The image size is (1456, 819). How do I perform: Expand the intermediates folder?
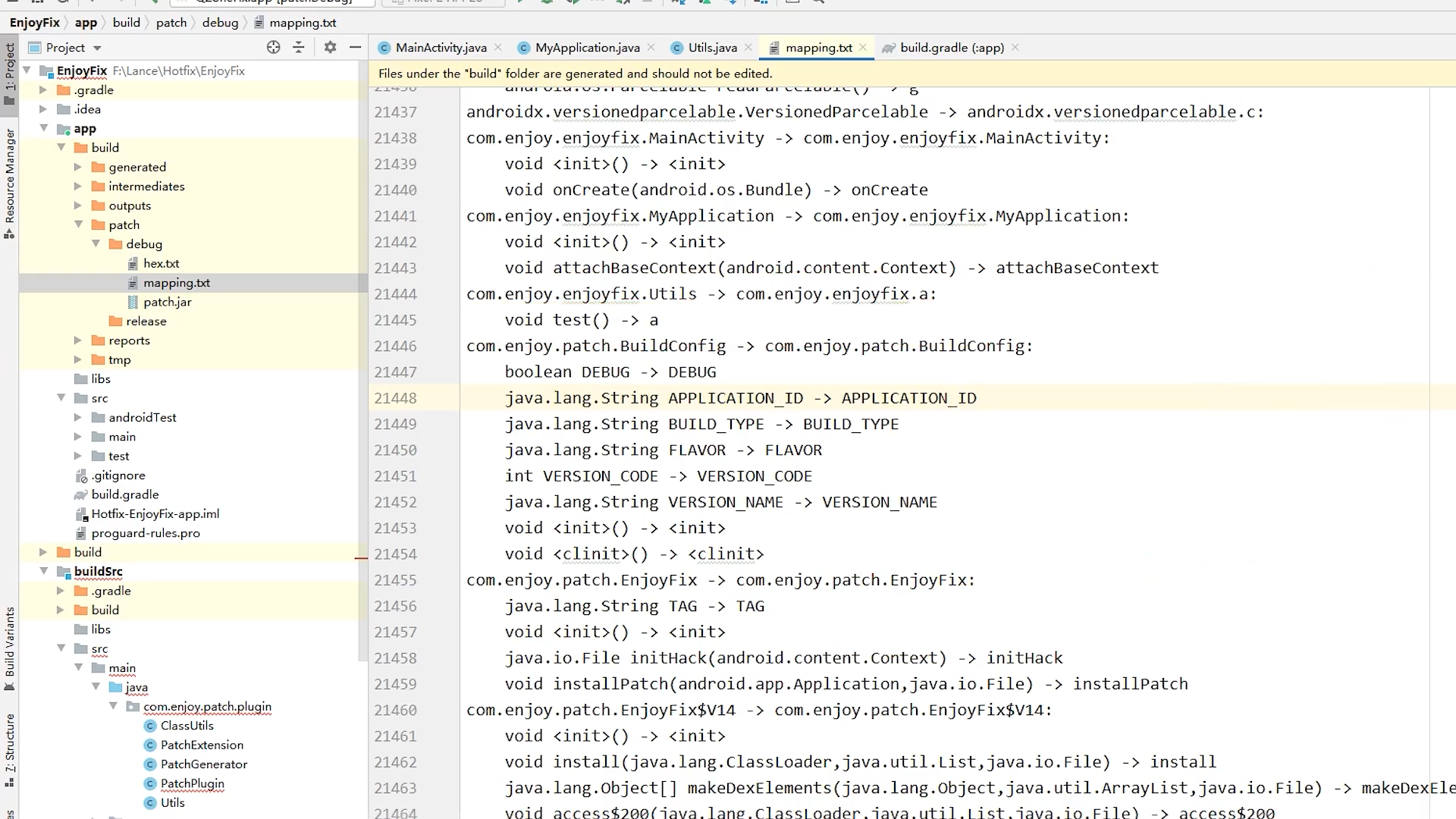(x=77, y=186)
